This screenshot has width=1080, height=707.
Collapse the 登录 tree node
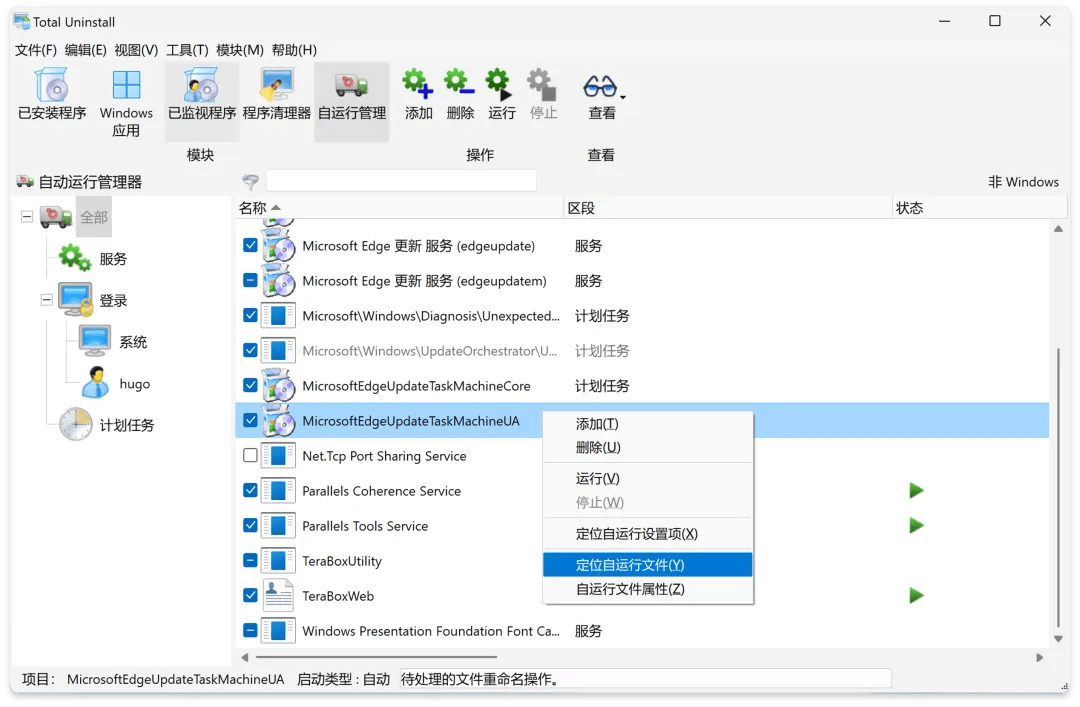coord(47,300)
